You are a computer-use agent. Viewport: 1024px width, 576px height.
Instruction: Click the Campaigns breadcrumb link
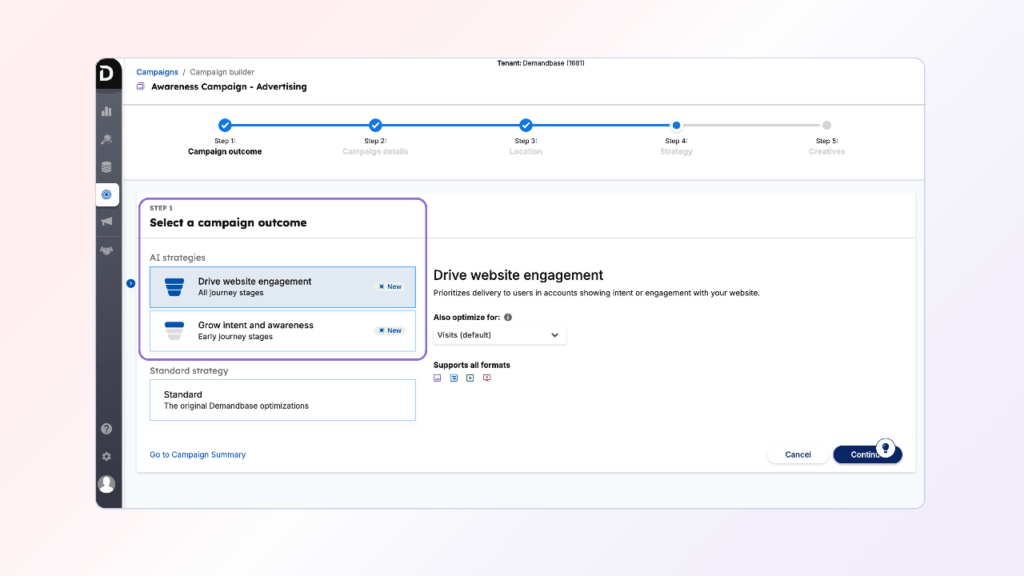coord(157,72)
